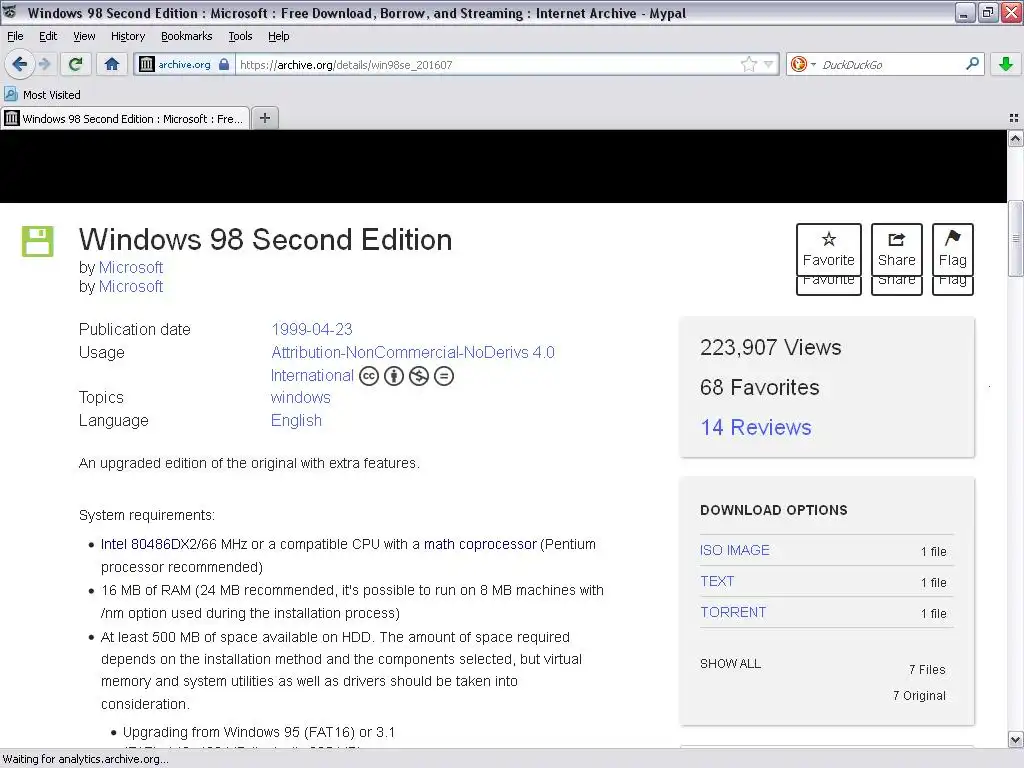Click the DOWNLOAD OPTIONS heading
1024x768 pixels.
point(774,510)
